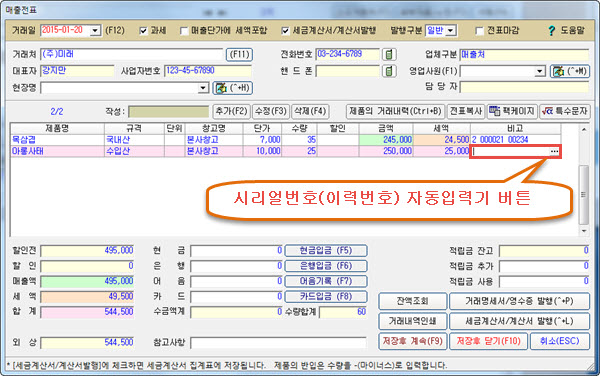The image size is (600, 376).
Task: Open 제품의 거래내력(Ctrl+B)
Action: (x=396, y=111)
